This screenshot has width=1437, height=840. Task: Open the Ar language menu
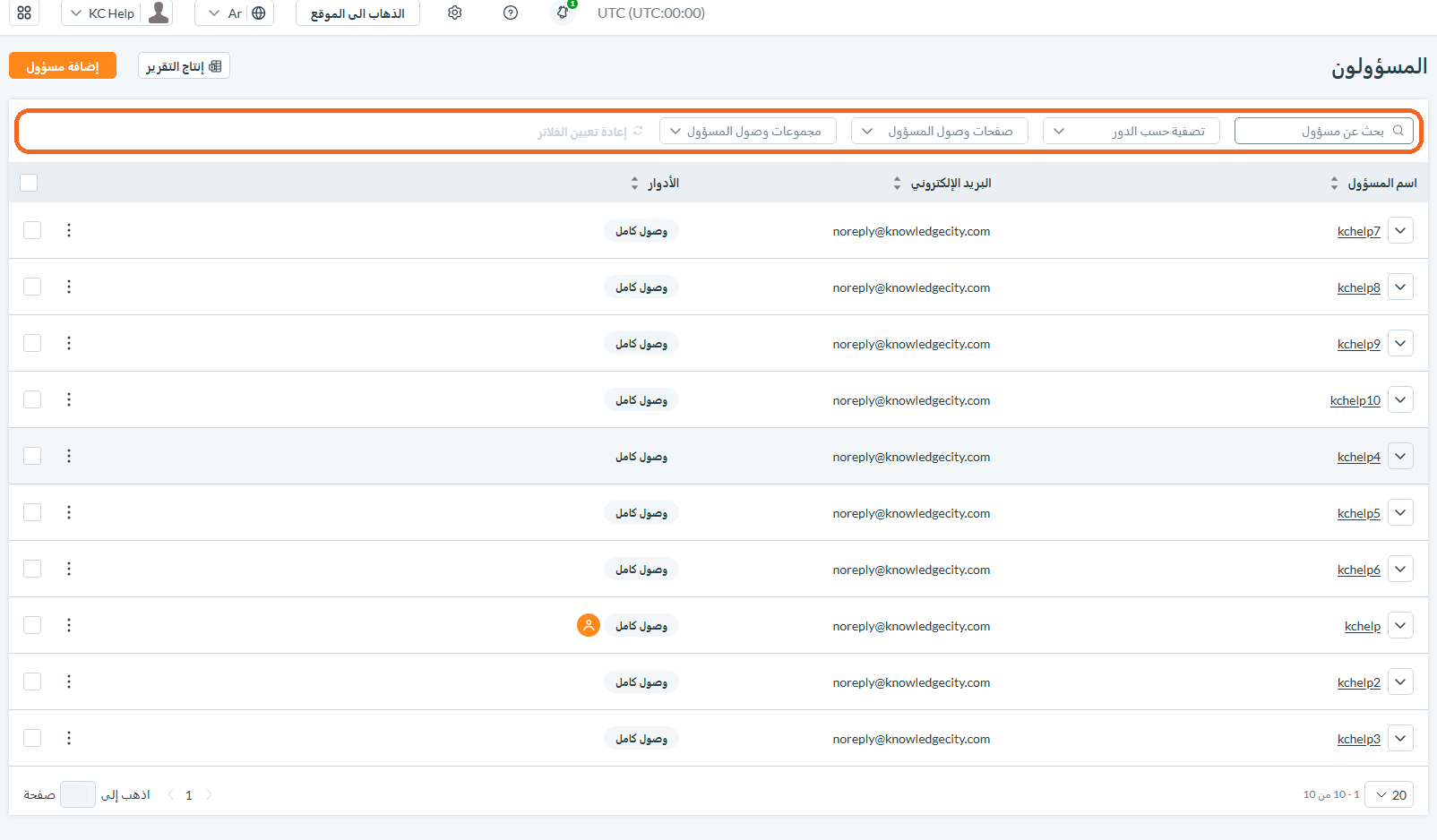click(x=234, y=13)
